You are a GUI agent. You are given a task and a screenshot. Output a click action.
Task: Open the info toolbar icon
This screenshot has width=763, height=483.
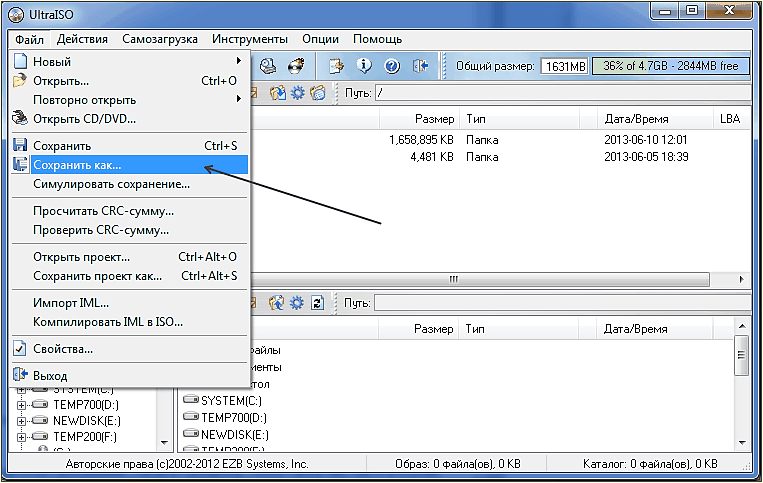click(363, 66)
